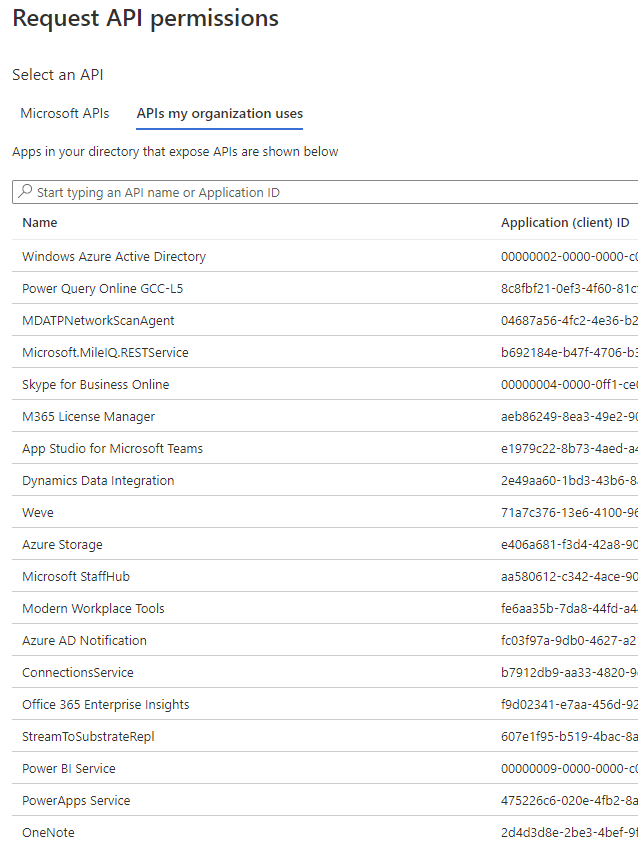Select the Weve API row

tap(325, 512)
